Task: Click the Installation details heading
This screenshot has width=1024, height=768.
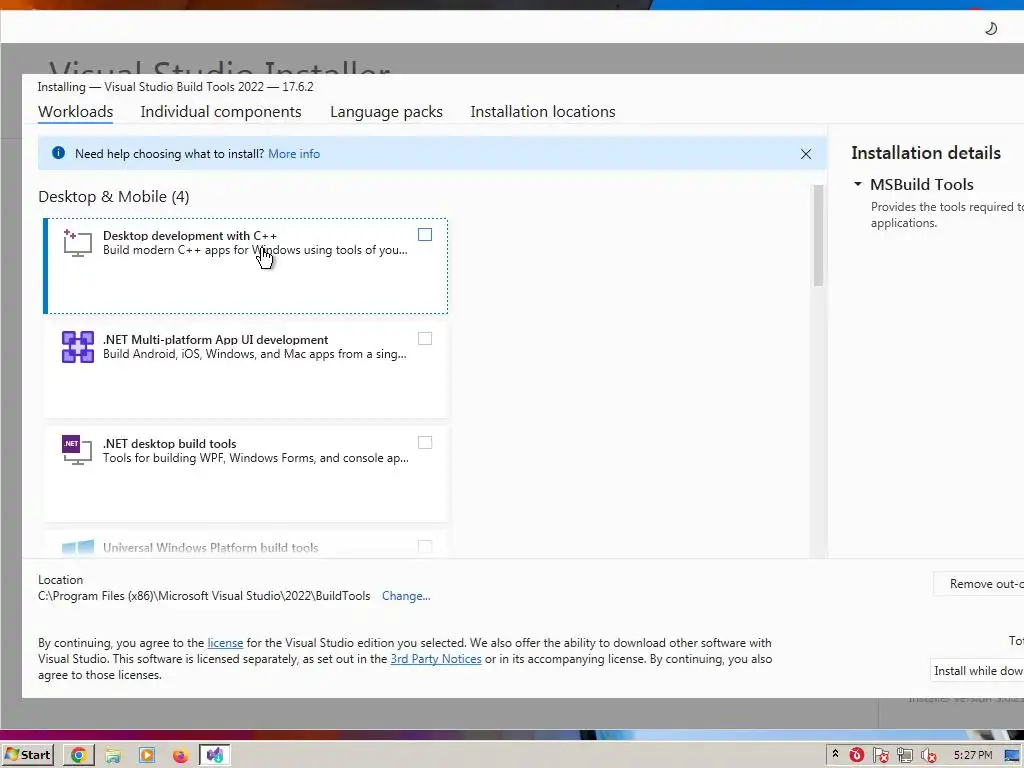Action: [926, 153]
